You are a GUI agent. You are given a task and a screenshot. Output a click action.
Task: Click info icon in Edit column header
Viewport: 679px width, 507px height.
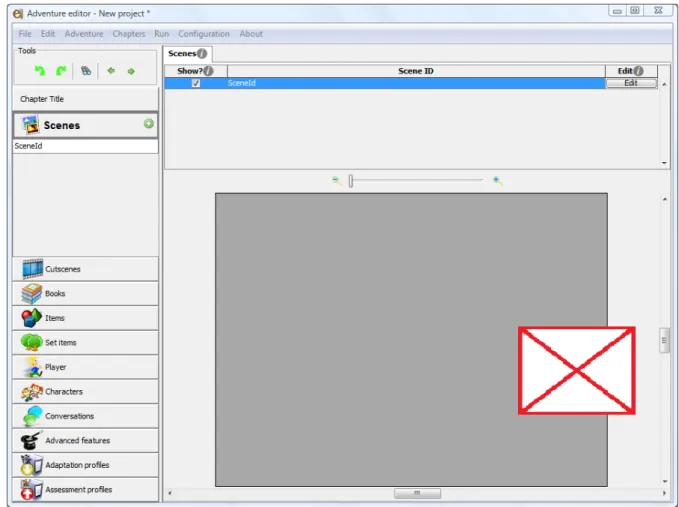(x=638, y=71)
